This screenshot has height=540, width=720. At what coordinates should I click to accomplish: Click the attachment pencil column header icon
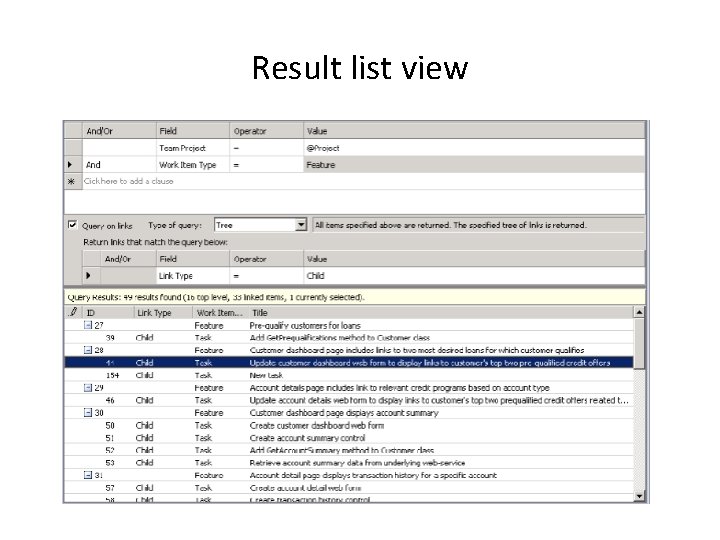pos(73,312)
